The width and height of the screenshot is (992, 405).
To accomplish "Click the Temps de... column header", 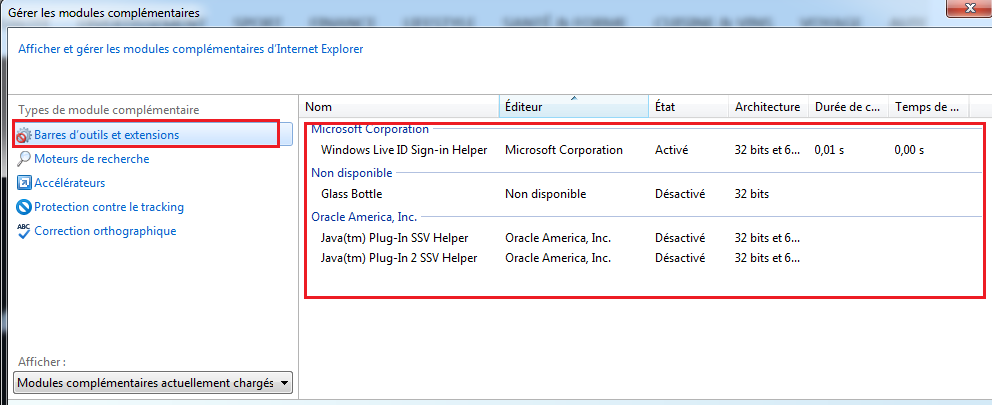I will pyautogui.click(x=928, y=106).
